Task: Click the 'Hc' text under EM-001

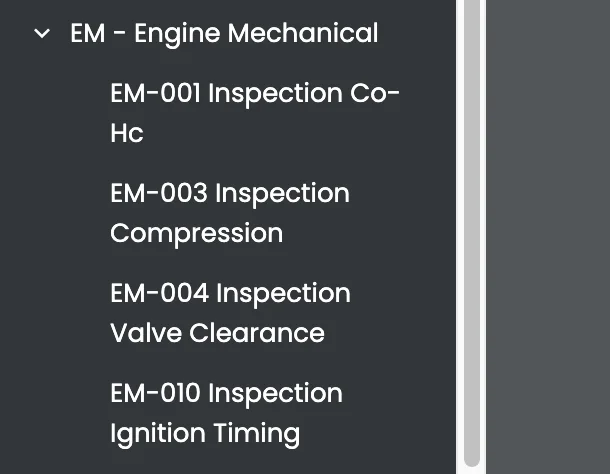Action: click(x=127, y=133)
